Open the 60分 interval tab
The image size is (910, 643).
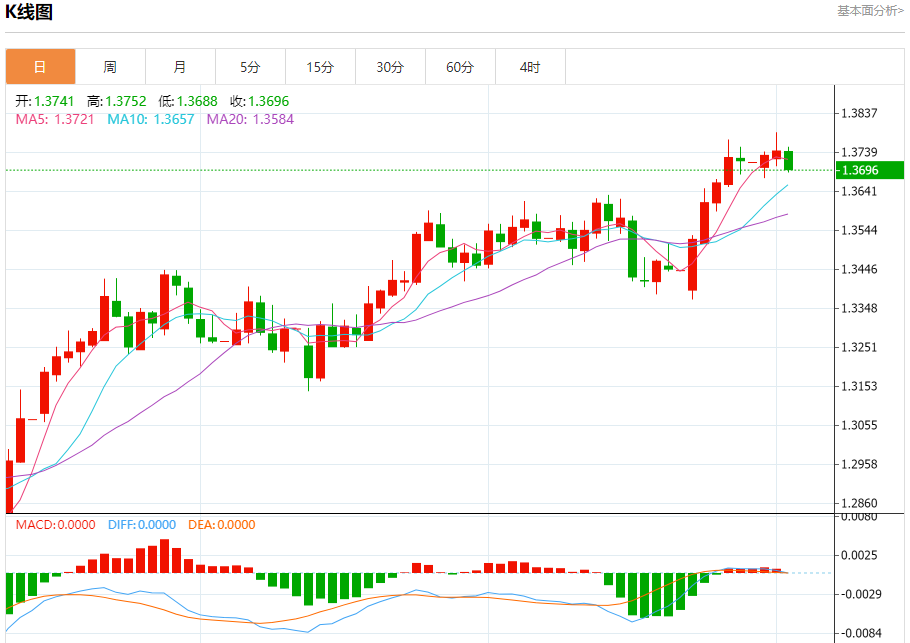tap(460, 67)
